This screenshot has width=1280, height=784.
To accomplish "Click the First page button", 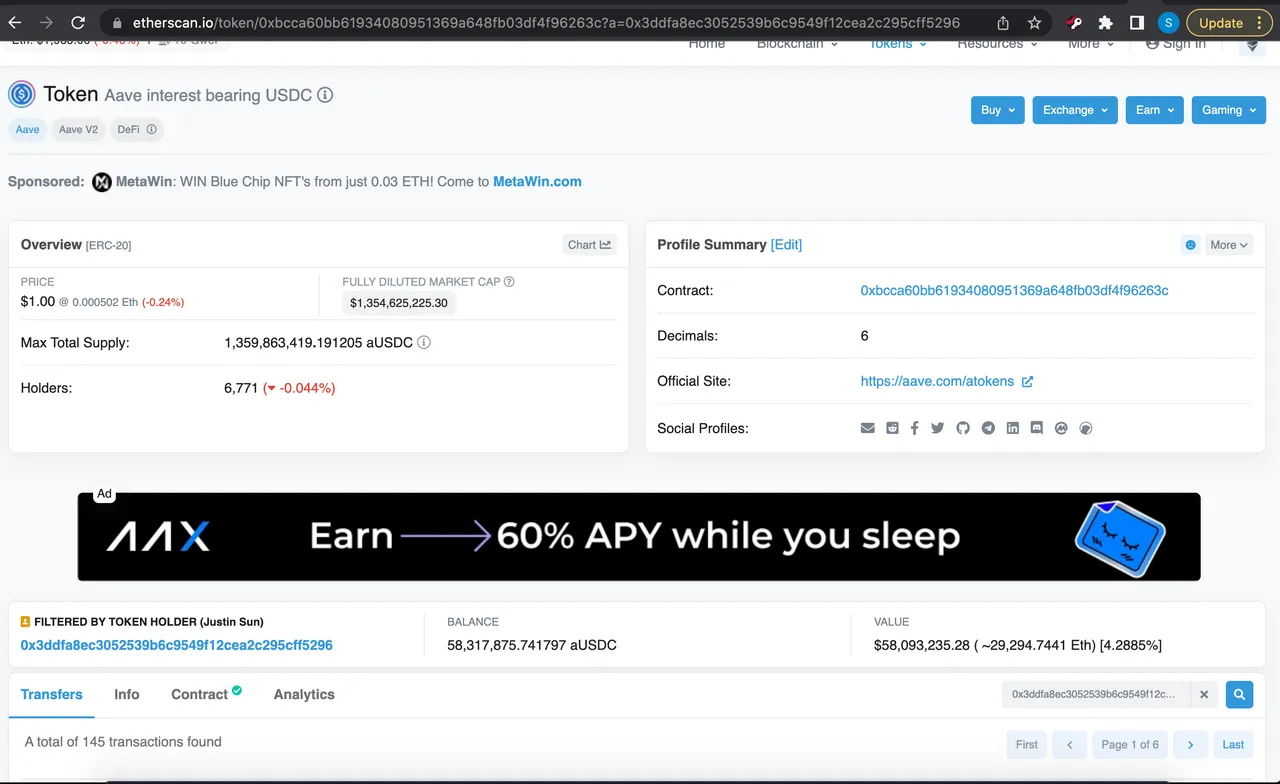I will coord(1027,744).
